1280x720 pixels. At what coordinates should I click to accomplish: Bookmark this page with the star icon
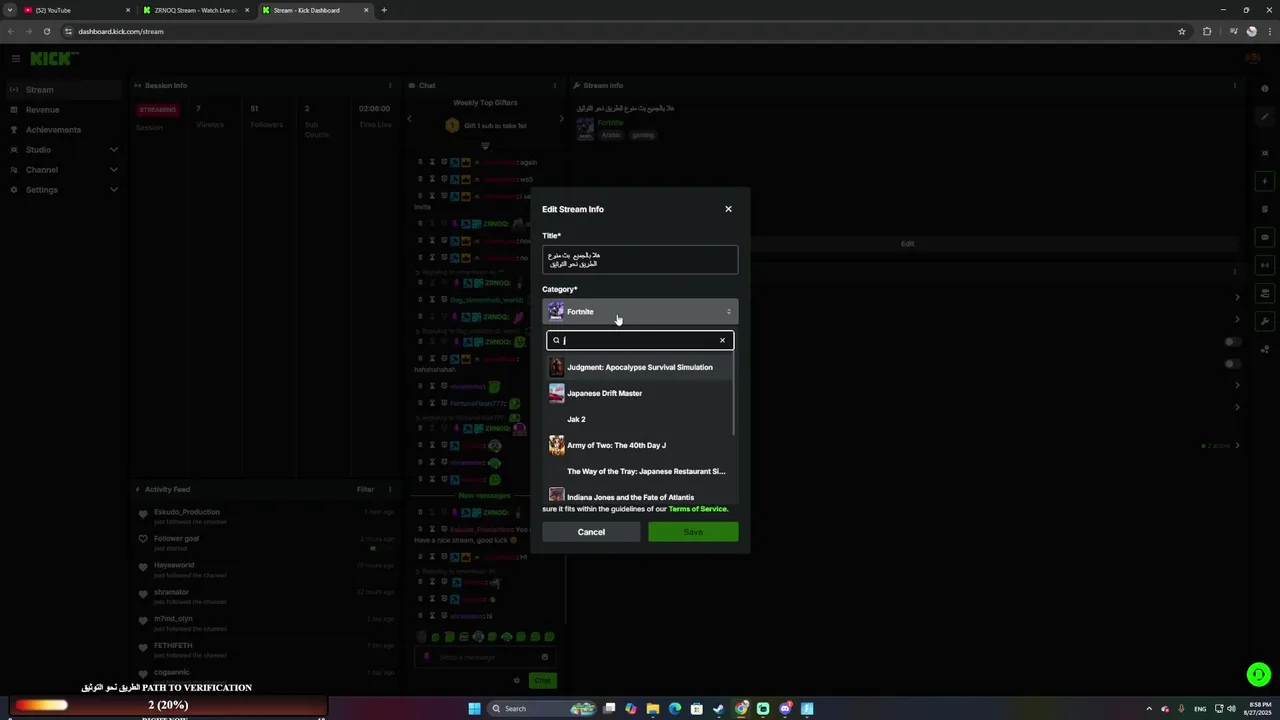(1182, 31)
